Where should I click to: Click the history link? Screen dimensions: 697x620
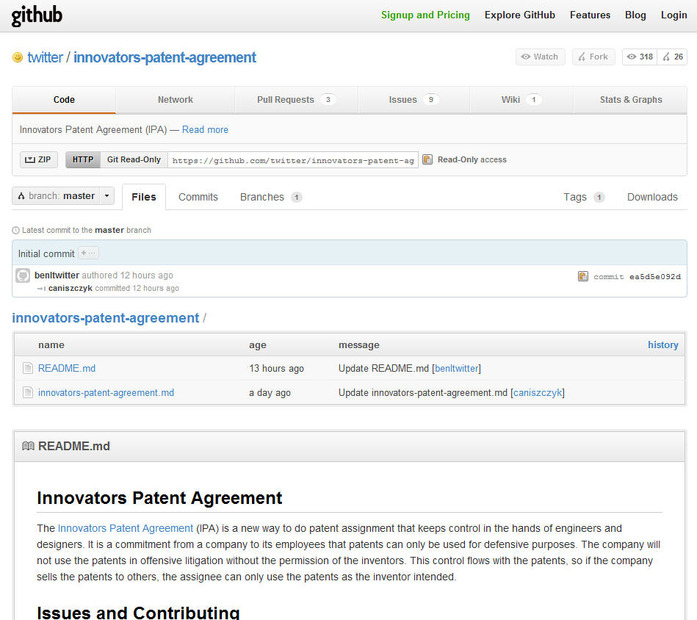click(x=663, y=345)
